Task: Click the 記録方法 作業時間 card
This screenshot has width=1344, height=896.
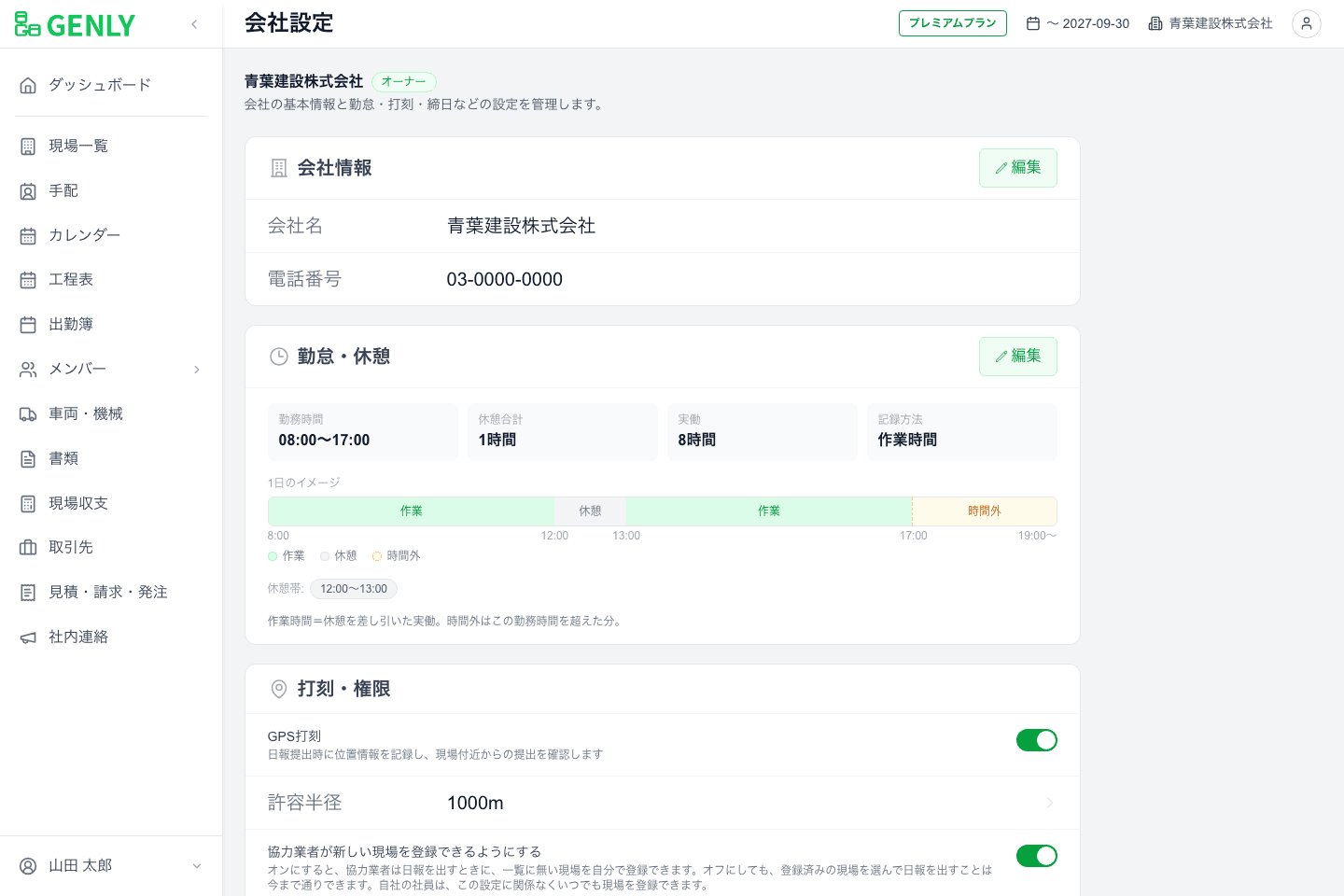Action: click(962, 431)
